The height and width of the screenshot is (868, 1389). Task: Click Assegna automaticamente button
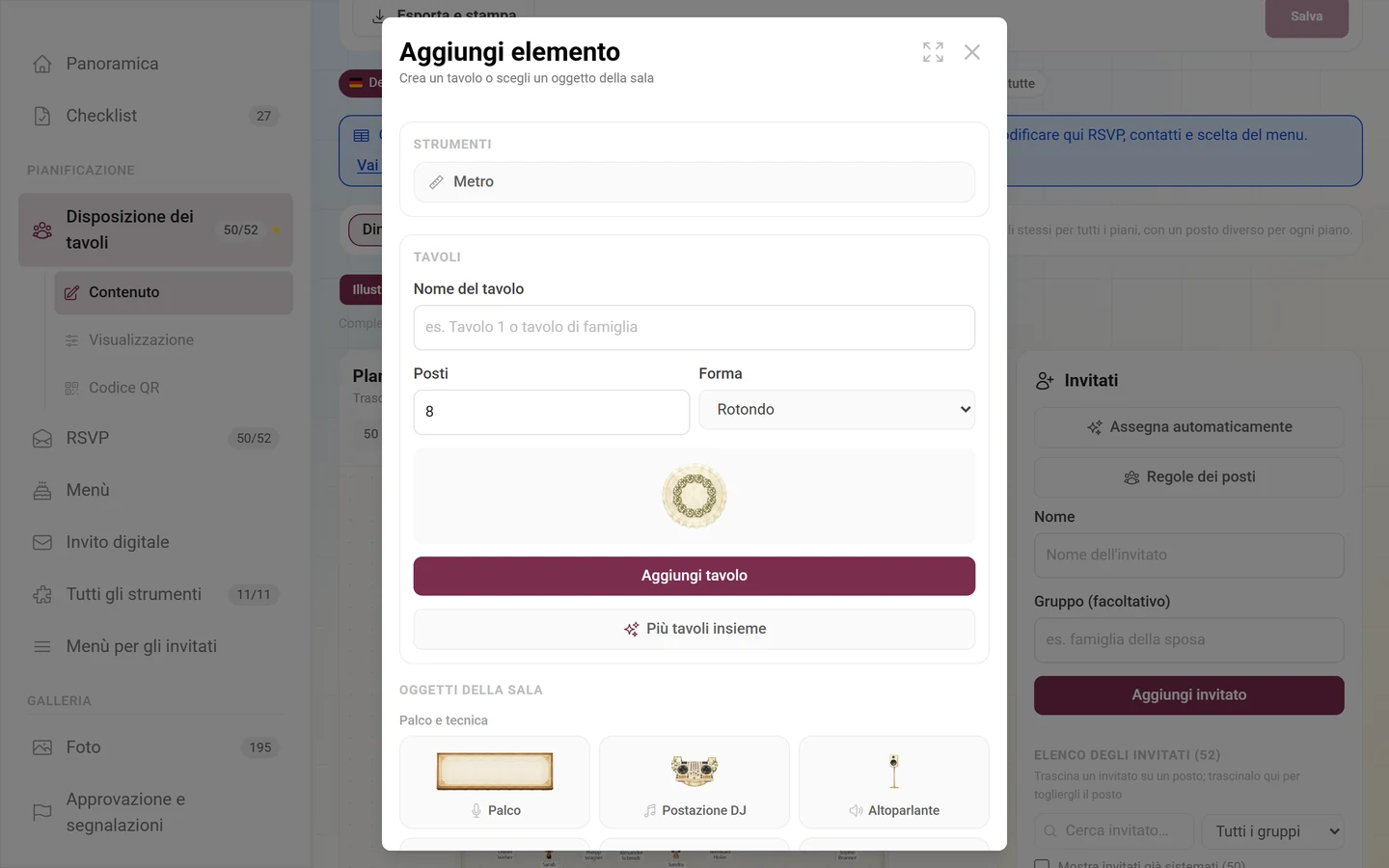click(1189, 427)
